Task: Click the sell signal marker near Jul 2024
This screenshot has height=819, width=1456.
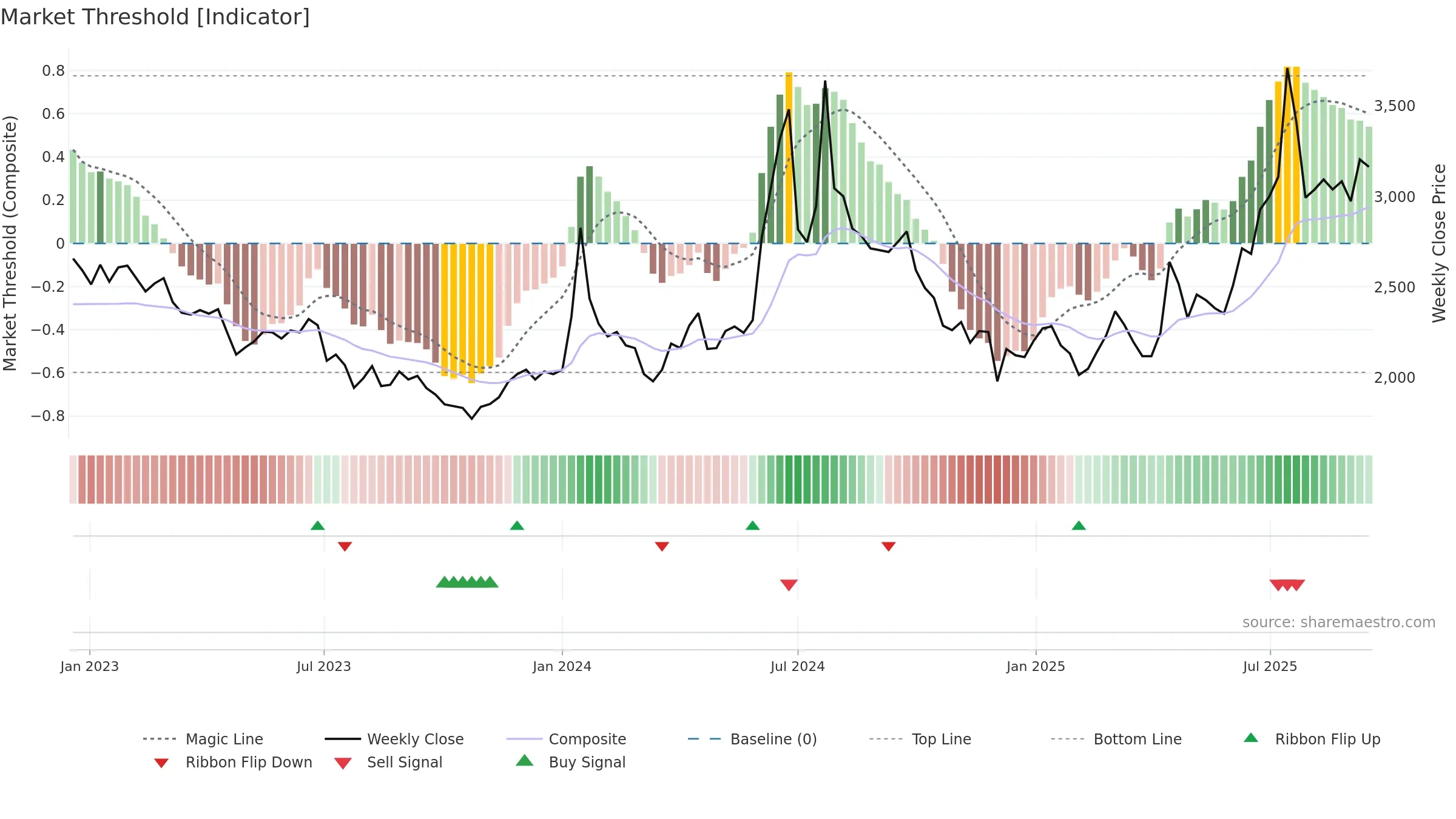Action: (789, 585)
